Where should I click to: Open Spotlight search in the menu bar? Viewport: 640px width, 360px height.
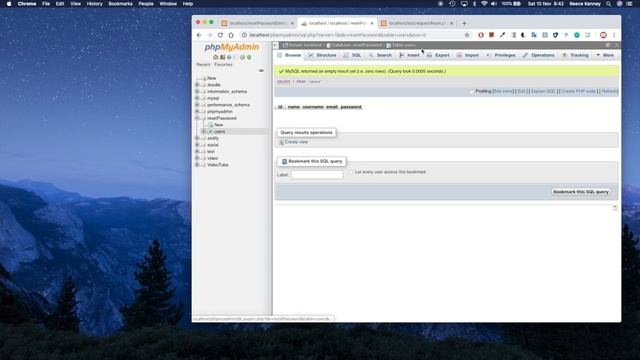609,4
